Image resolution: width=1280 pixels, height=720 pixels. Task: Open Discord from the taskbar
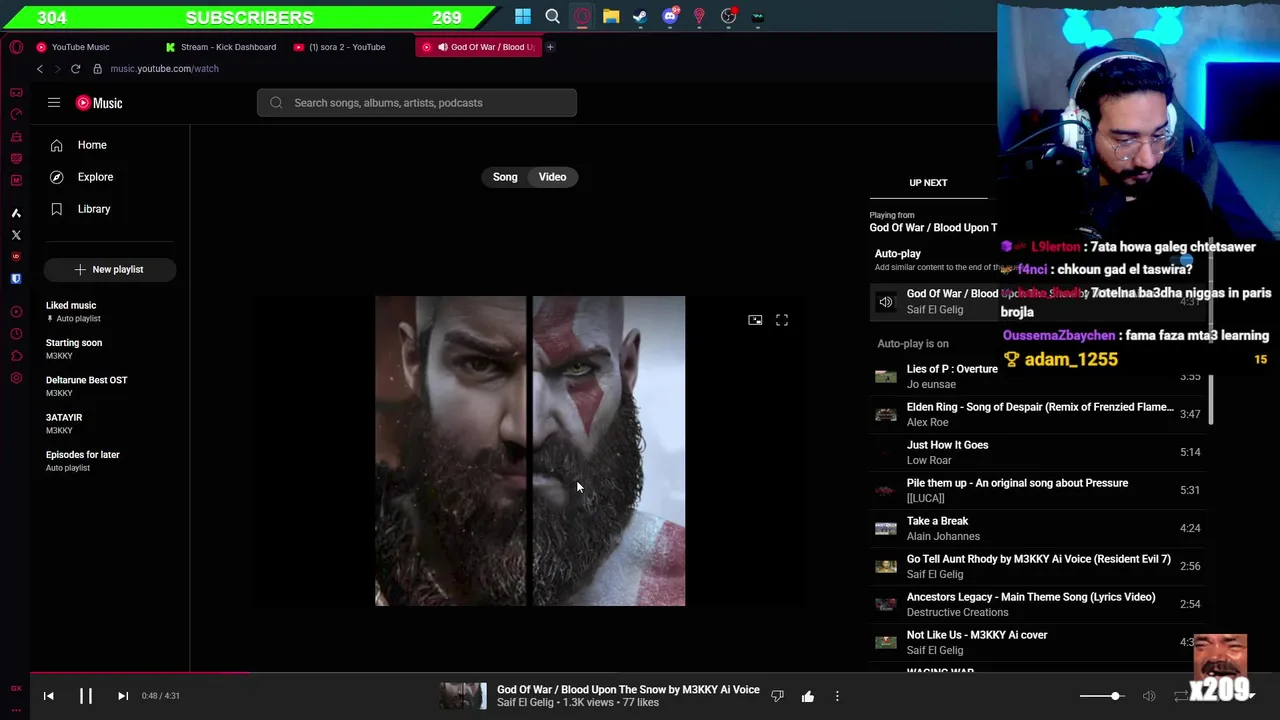tap(670, 16)
